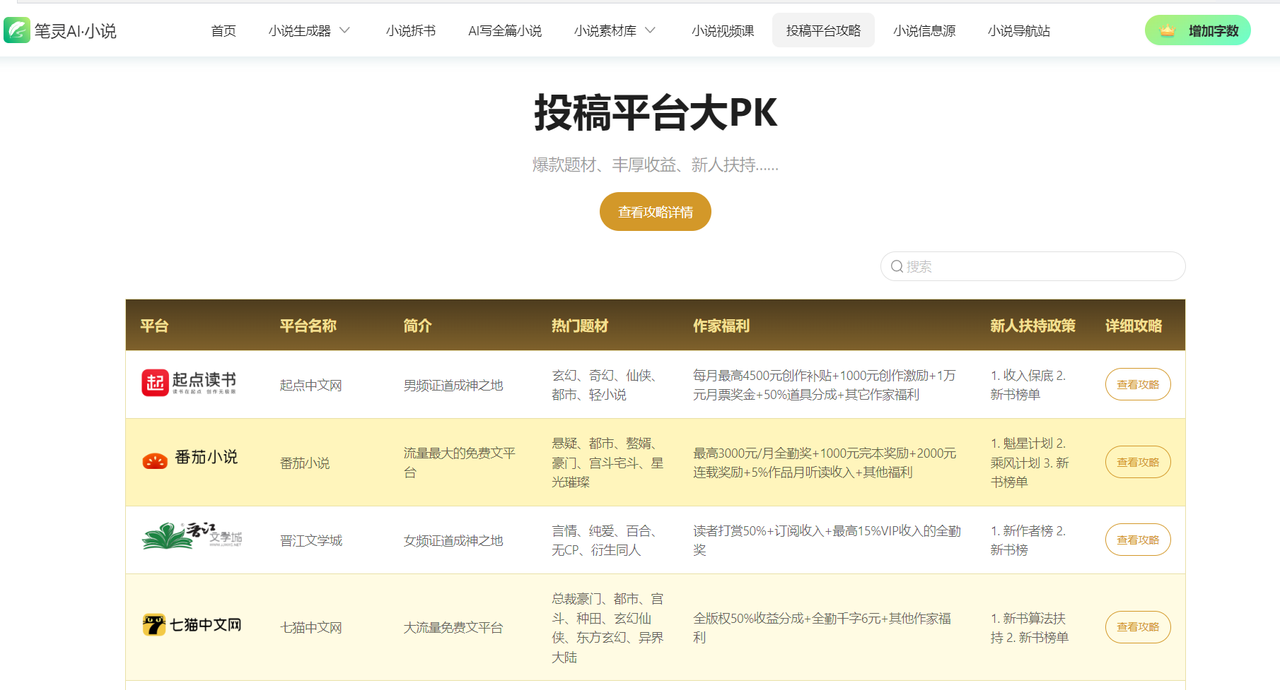The width and height of the screenshot is (1280, 690).
Task: Select 投稿平台攻略 tab
Action: tap(823, 31)
